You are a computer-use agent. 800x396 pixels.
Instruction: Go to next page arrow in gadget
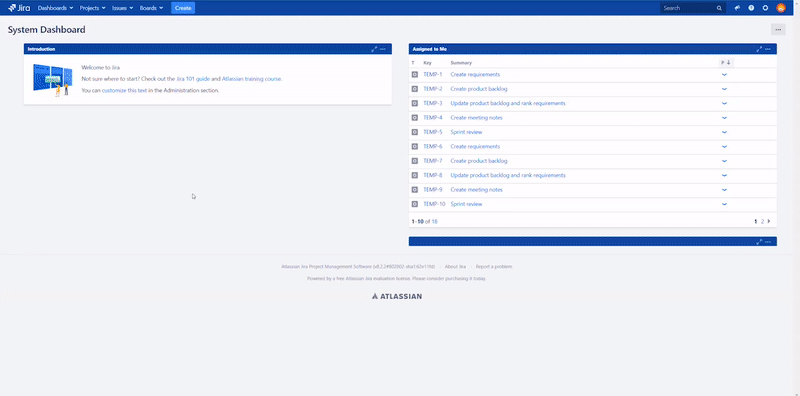coord(769,221)
